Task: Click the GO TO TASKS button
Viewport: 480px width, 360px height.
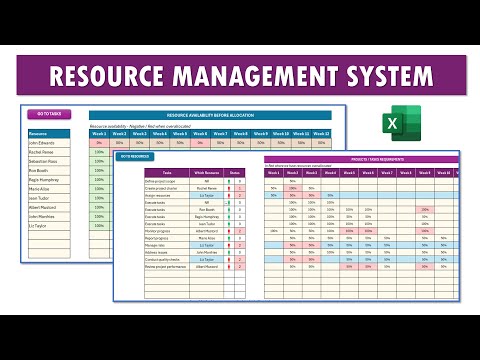Action: coord(49,114)
